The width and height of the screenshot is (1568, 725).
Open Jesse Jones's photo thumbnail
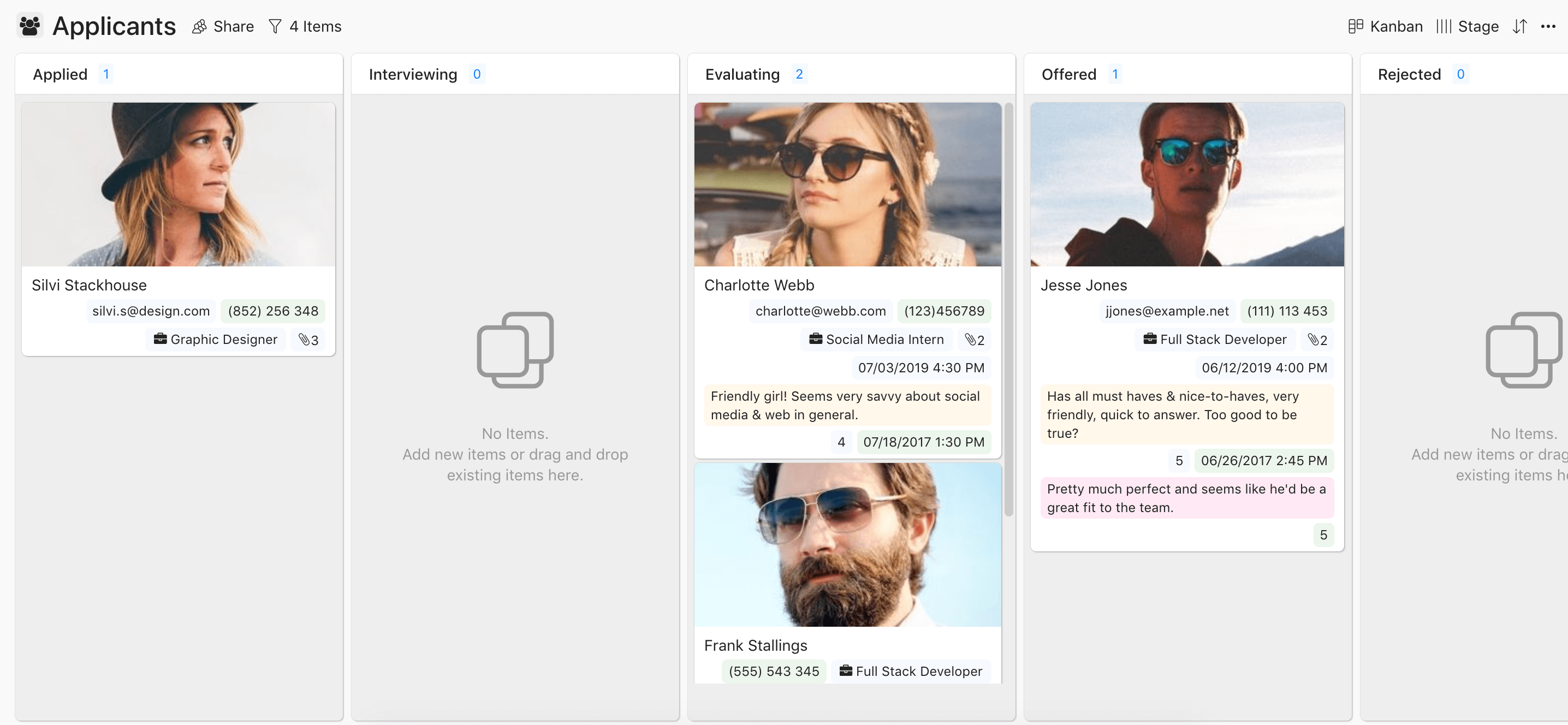click(1187, 184)
